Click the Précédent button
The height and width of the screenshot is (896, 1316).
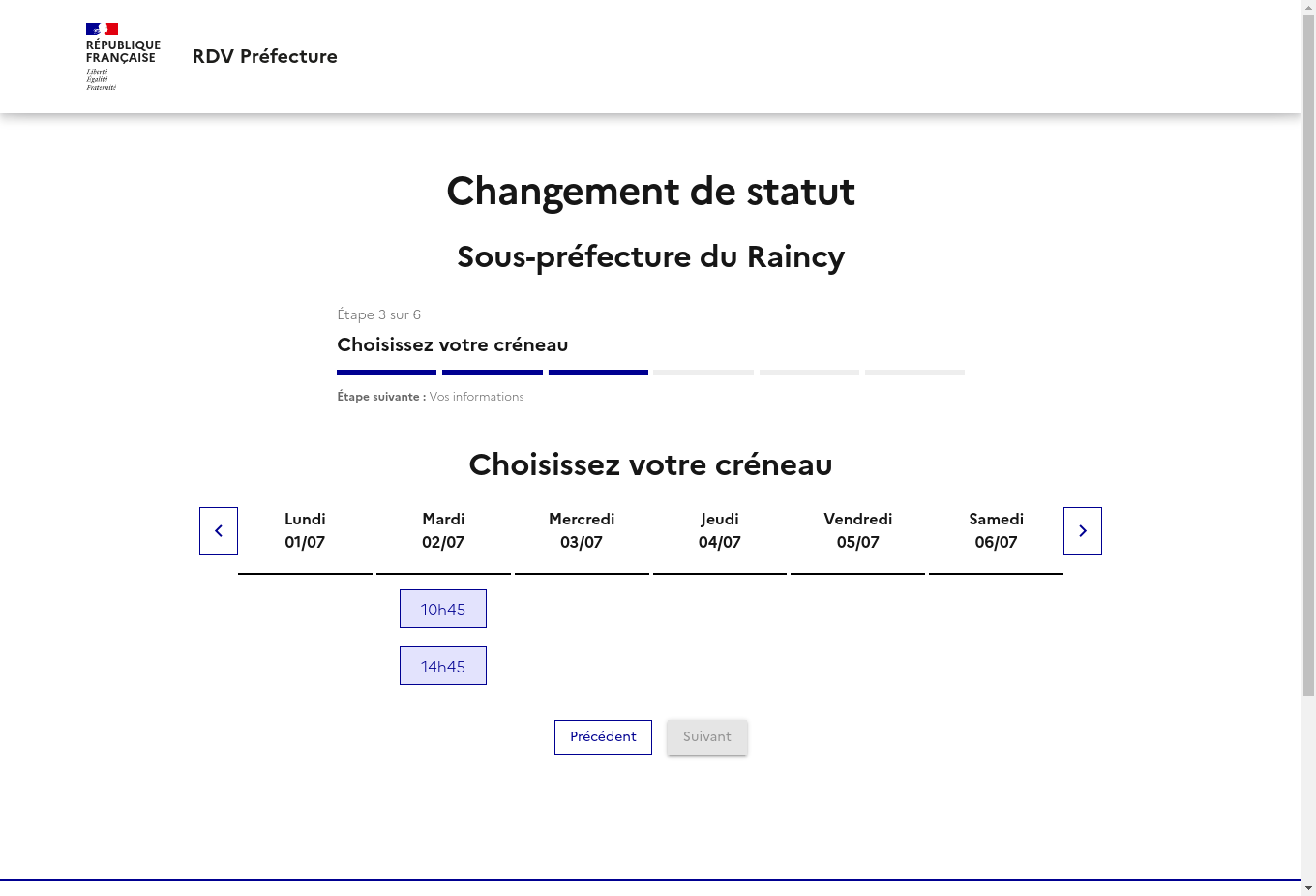coord(603,737)
